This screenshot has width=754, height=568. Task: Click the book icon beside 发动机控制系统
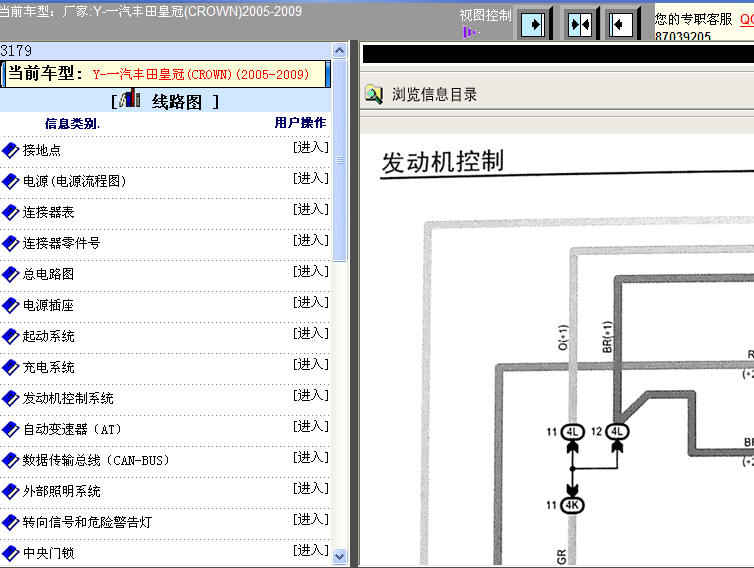point(10,399)
